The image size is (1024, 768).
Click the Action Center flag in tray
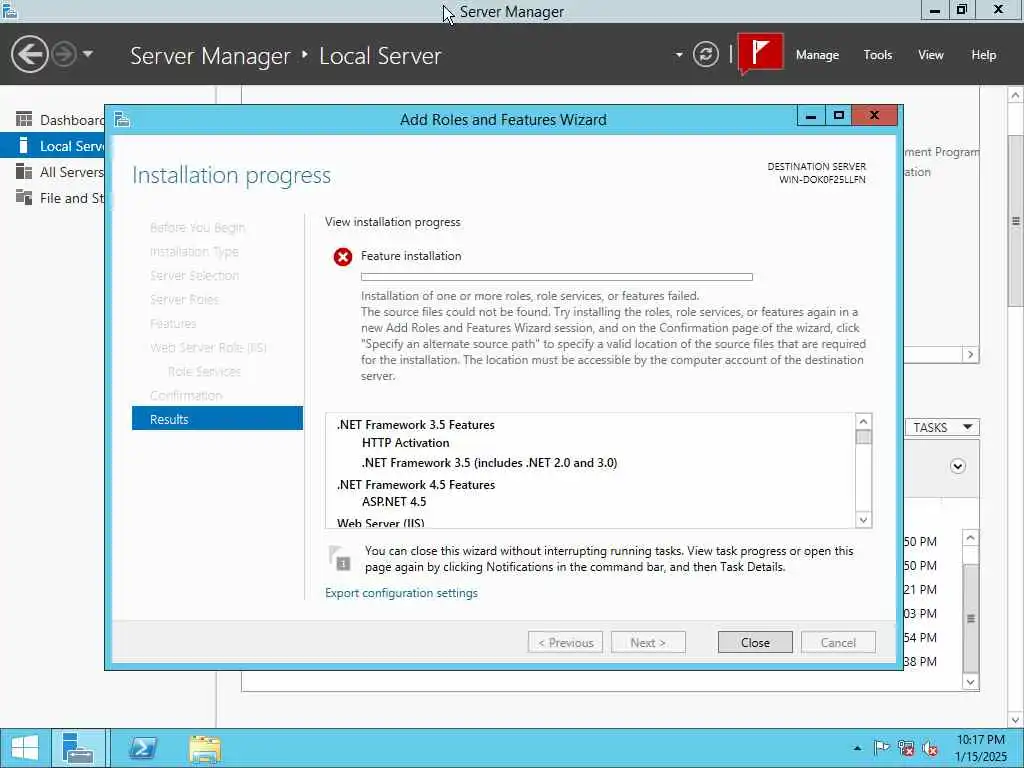(x=882, y=748)
